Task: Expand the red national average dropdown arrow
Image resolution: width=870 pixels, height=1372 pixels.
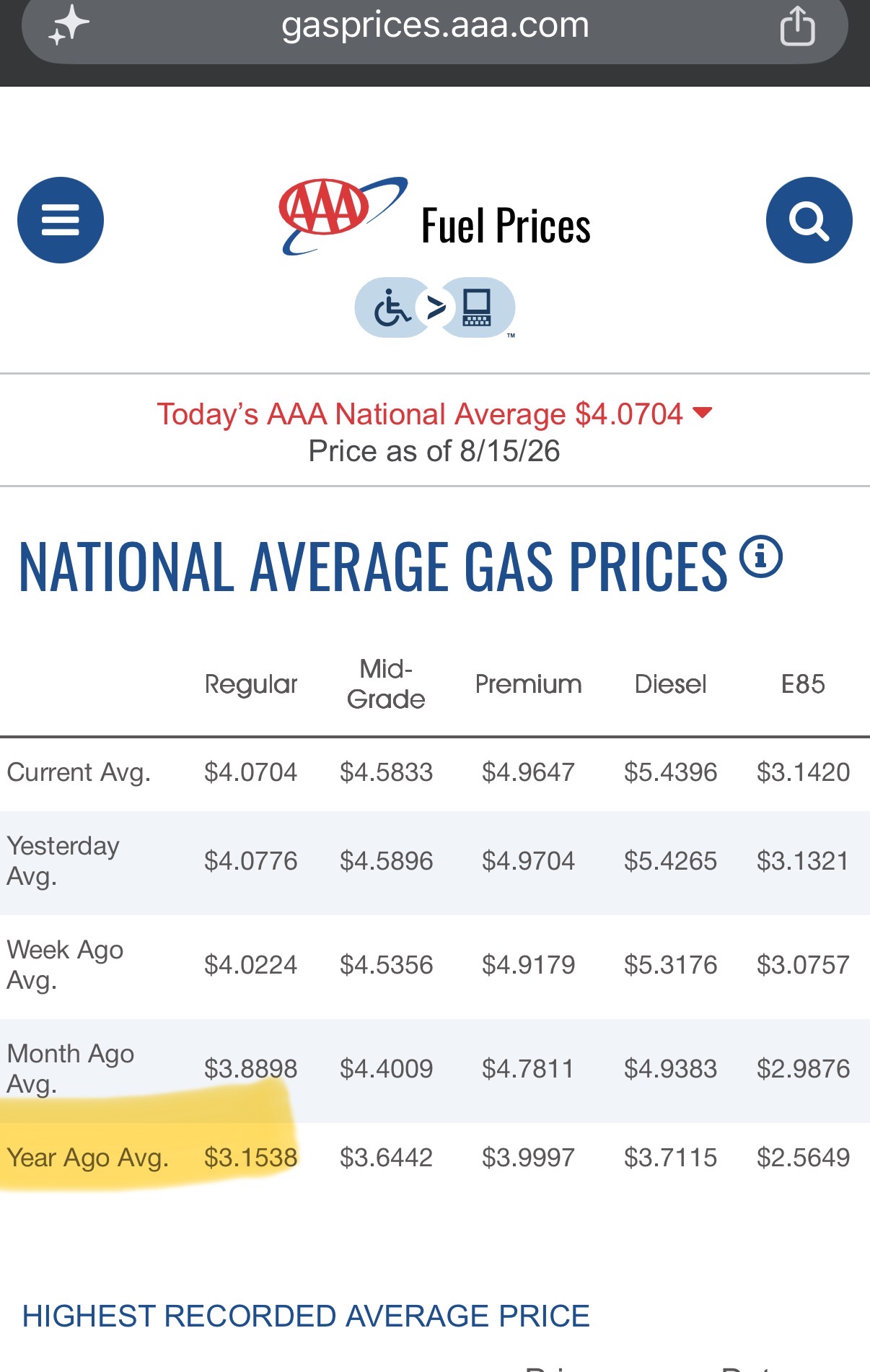Action: [702, 412]
